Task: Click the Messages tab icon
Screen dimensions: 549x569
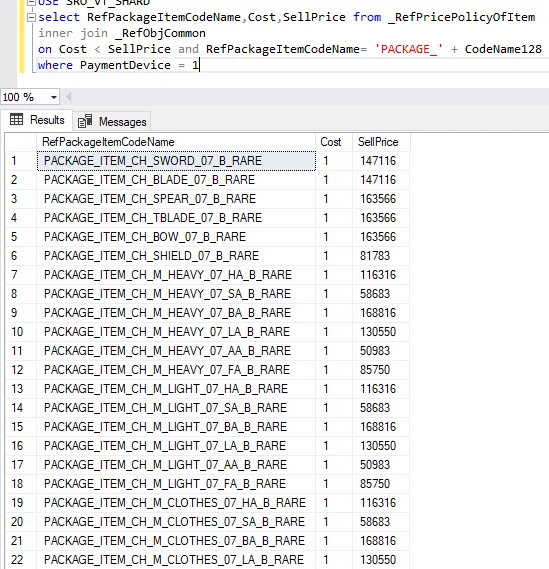Action: 85,122
